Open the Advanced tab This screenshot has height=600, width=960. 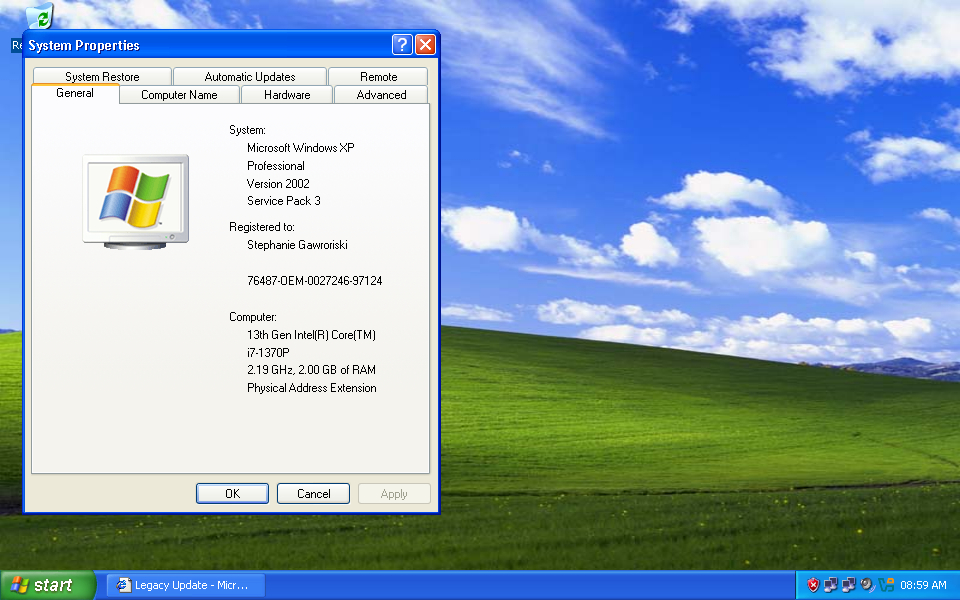pyautogui.click(x=381, y=95)
